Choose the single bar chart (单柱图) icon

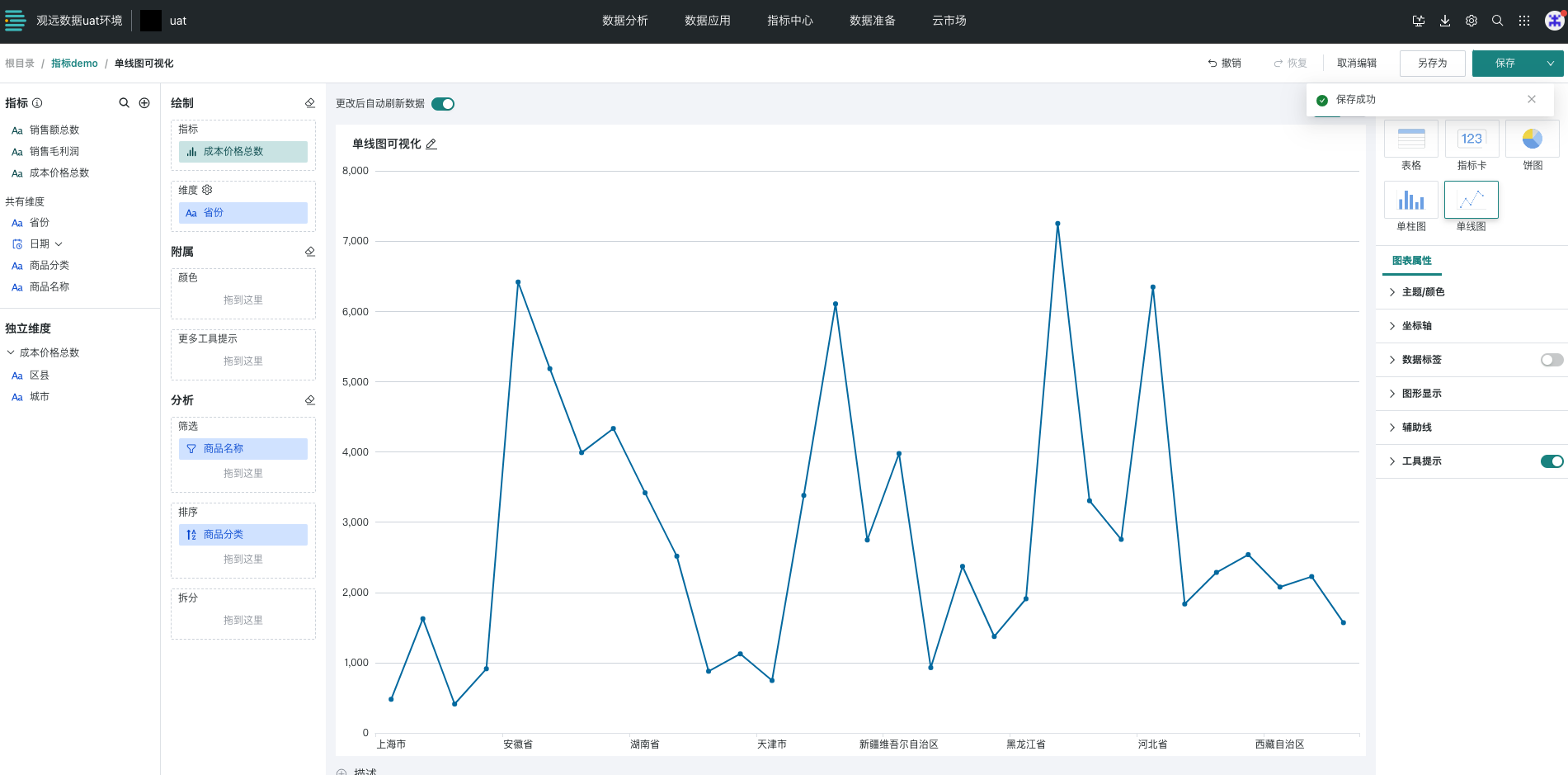click(1410, 201)
